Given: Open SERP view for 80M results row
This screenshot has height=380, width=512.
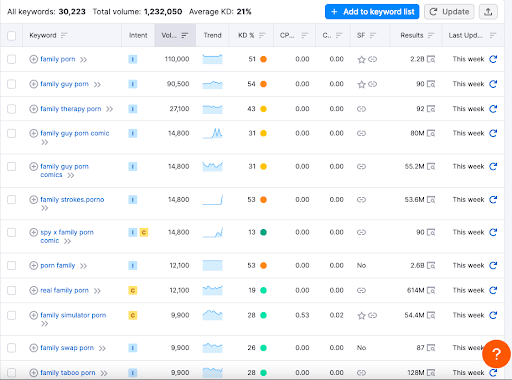Looking at the screenshot, I should pos(431,133).
